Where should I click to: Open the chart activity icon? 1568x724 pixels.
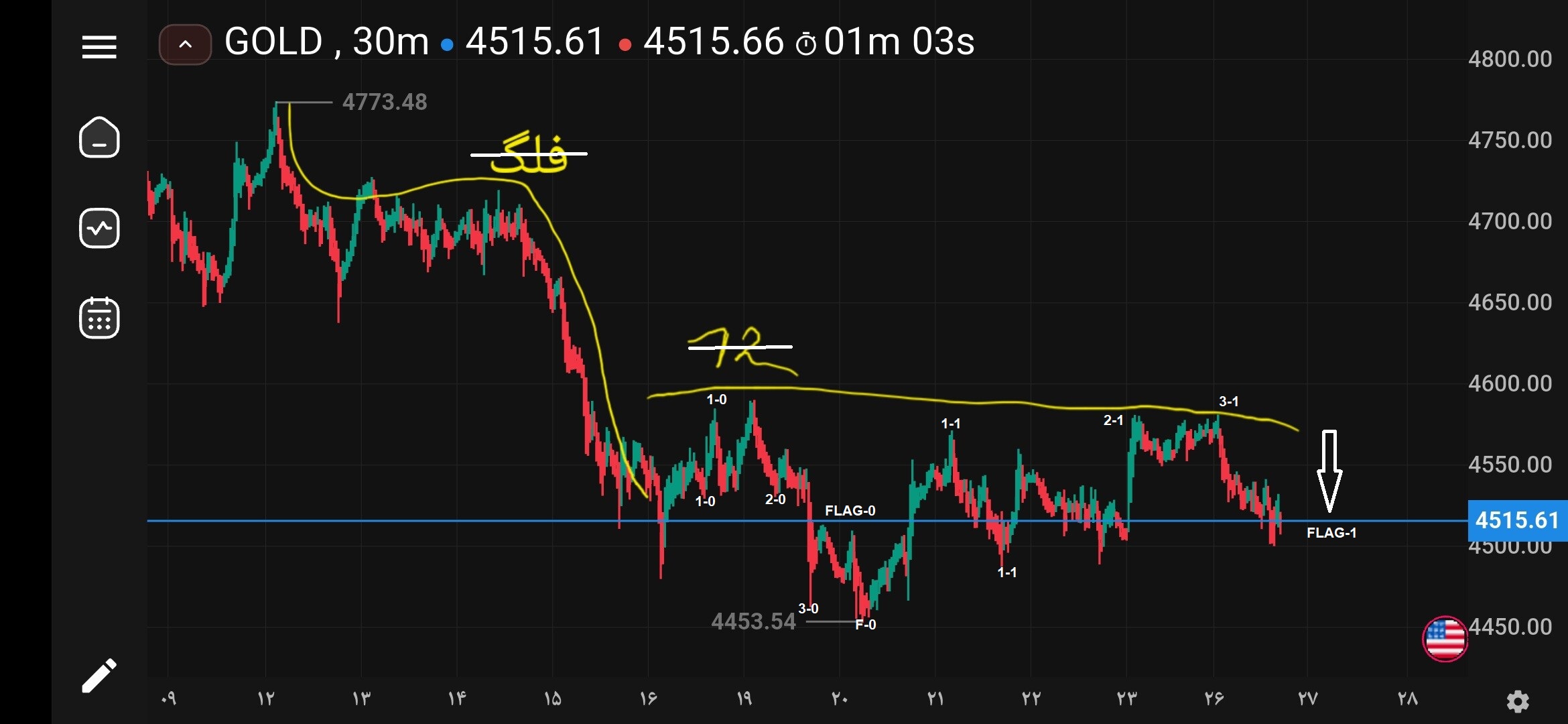click(x=99, y=228)
